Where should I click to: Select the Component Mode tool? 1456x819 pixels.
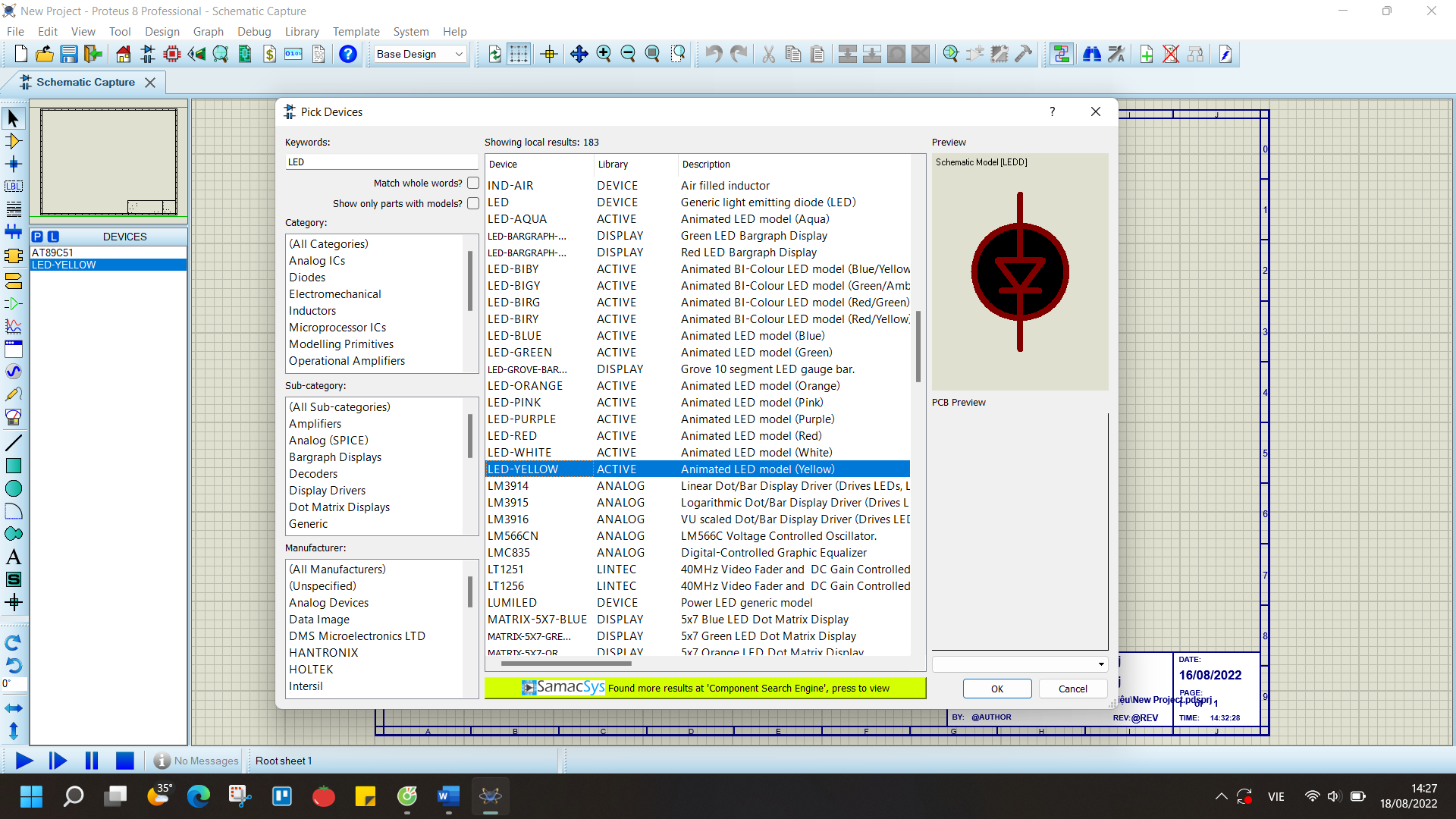click(x=14, y=141)
